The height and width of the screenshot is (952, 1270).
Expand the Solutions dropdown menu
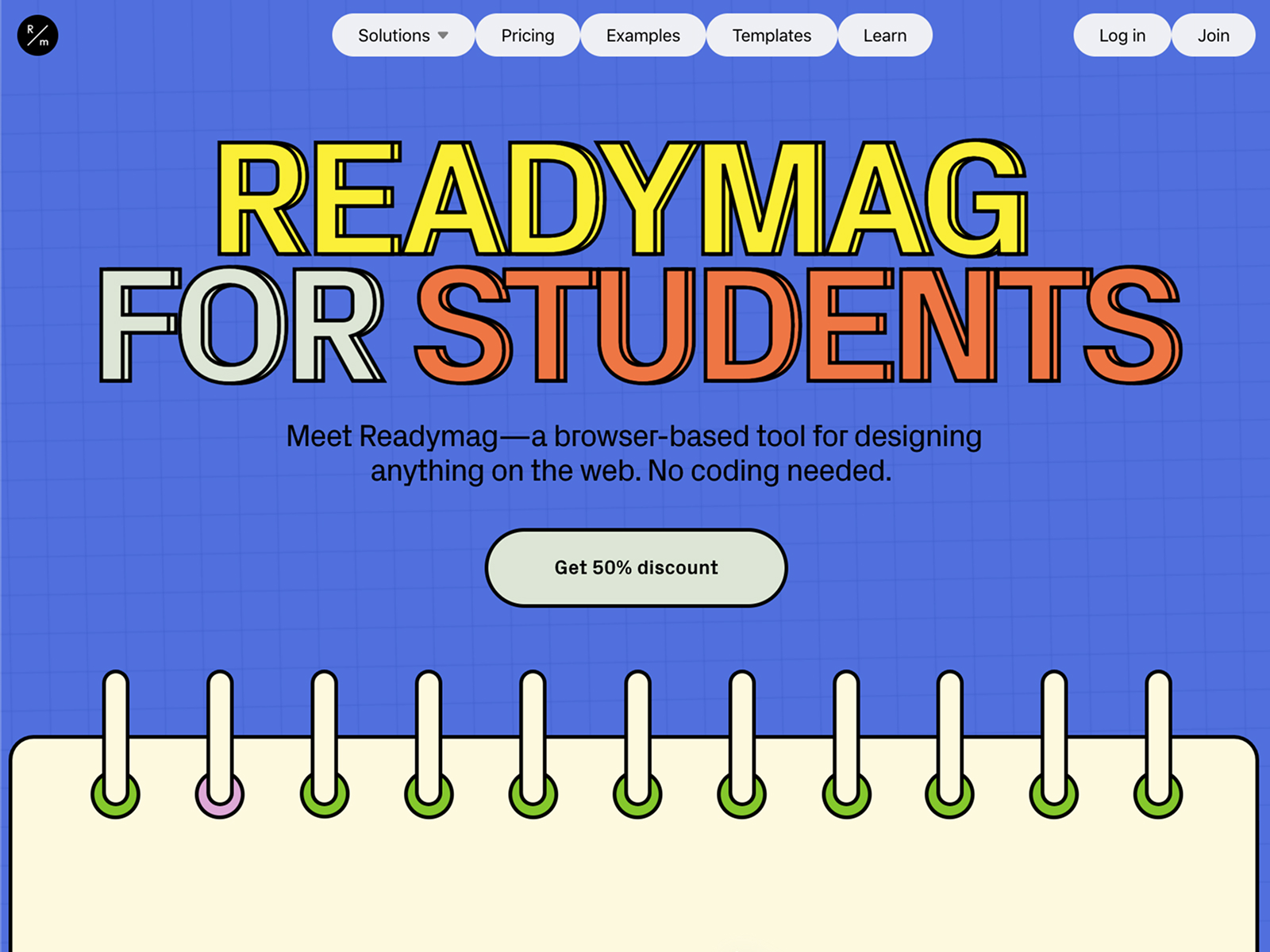pyautogui.click(x=403, y=36)
